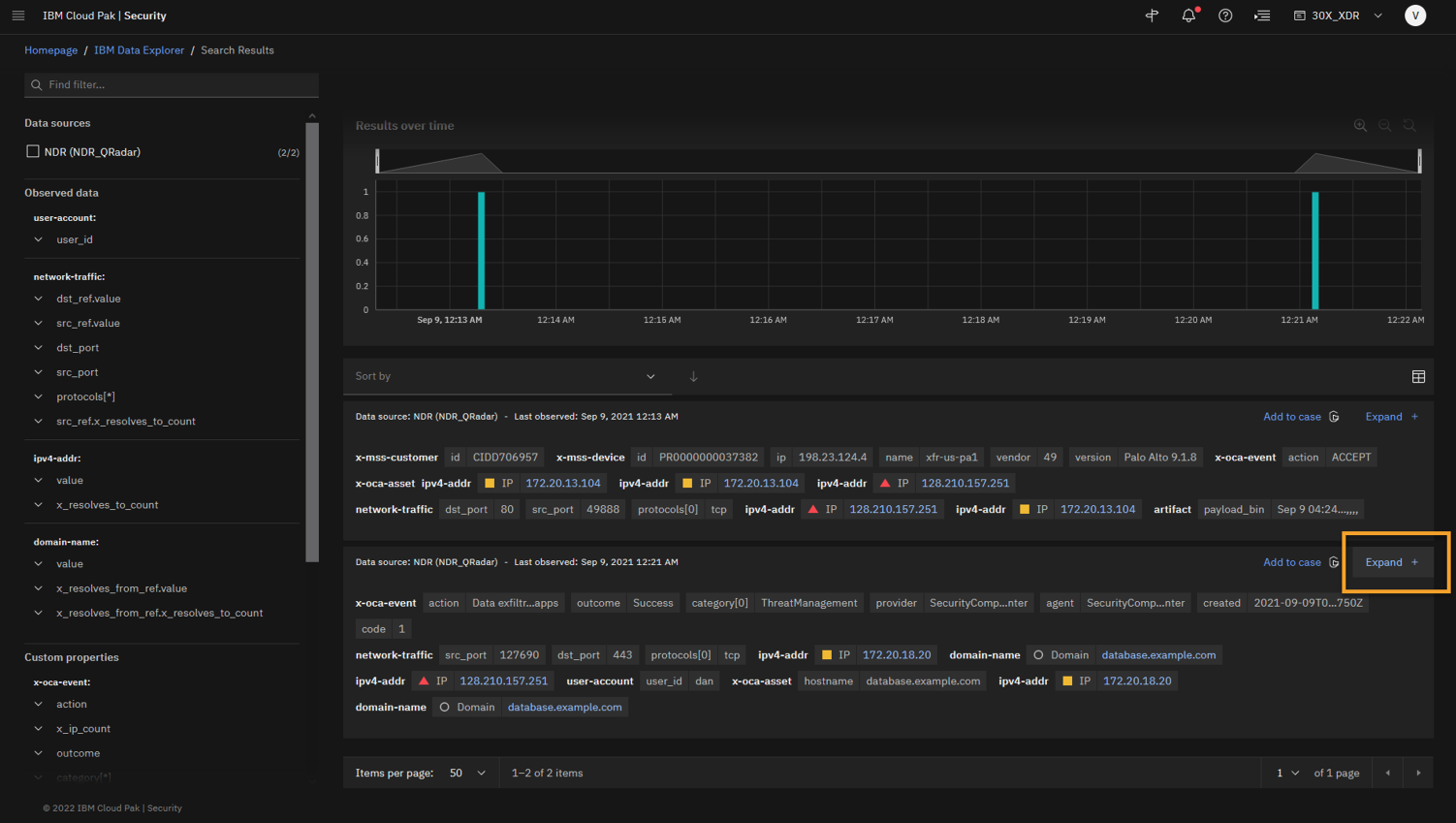Open the hamburger navigation menu
The image size is (1456, 823).
pyautogui.click(x=17, y=16)
